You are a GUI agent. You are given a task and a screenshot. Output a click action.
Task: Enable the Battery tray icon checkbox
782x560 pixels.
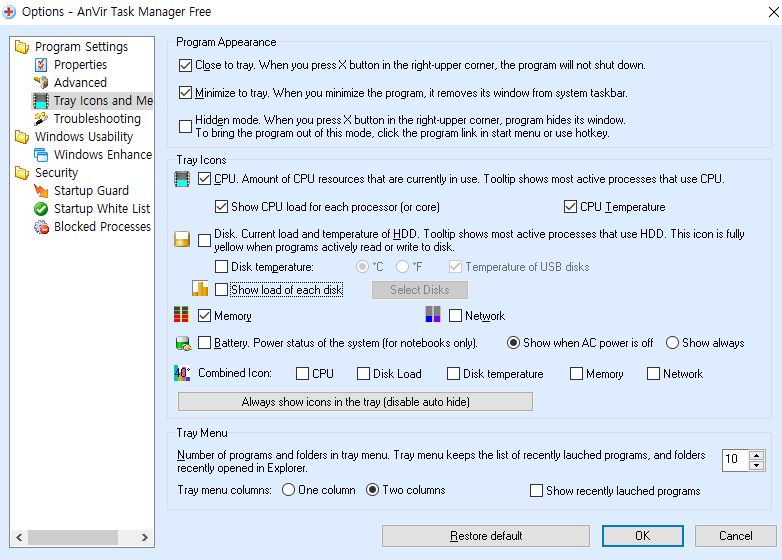coord(204,343)
